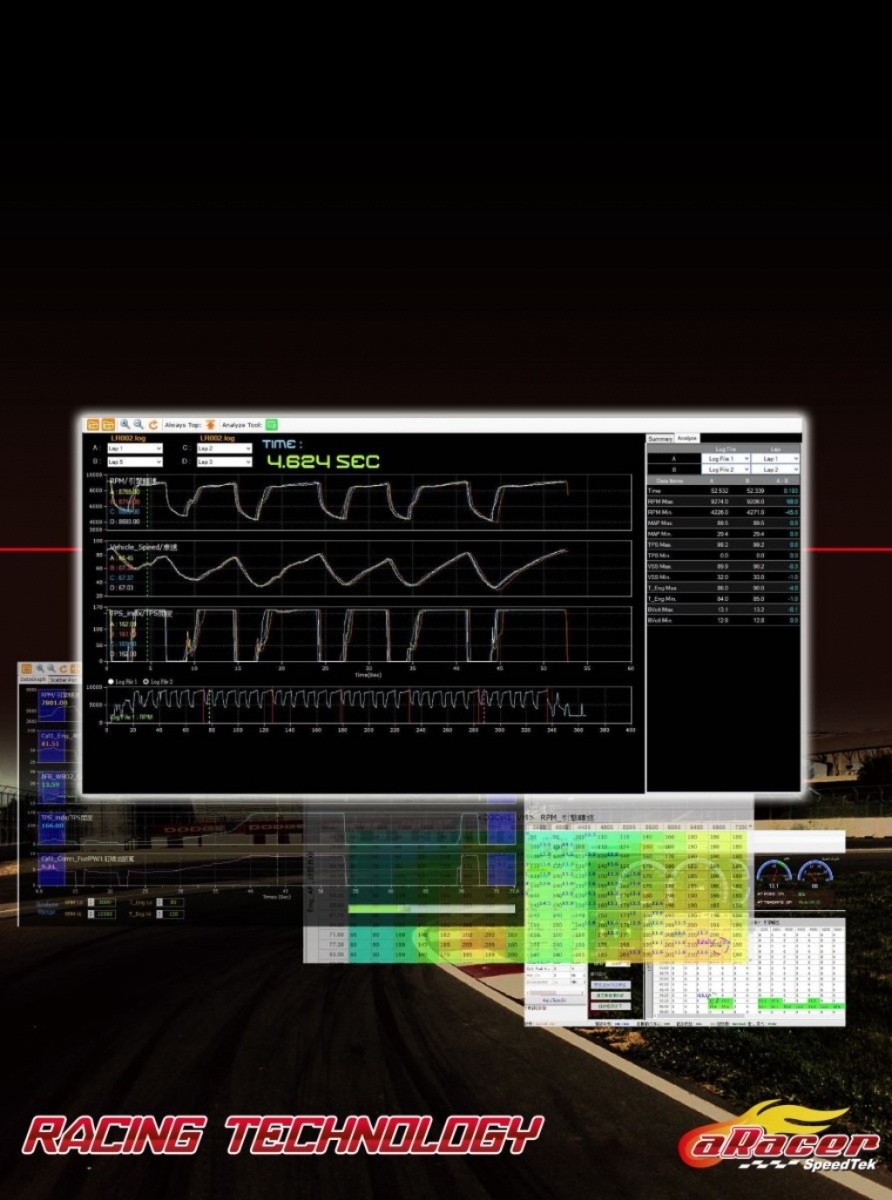This screenshot has width=892, height=1200.
Task: Open the A lap dropdown showing Lap 1
Action: pyautogui.click(x=134, y=449)
